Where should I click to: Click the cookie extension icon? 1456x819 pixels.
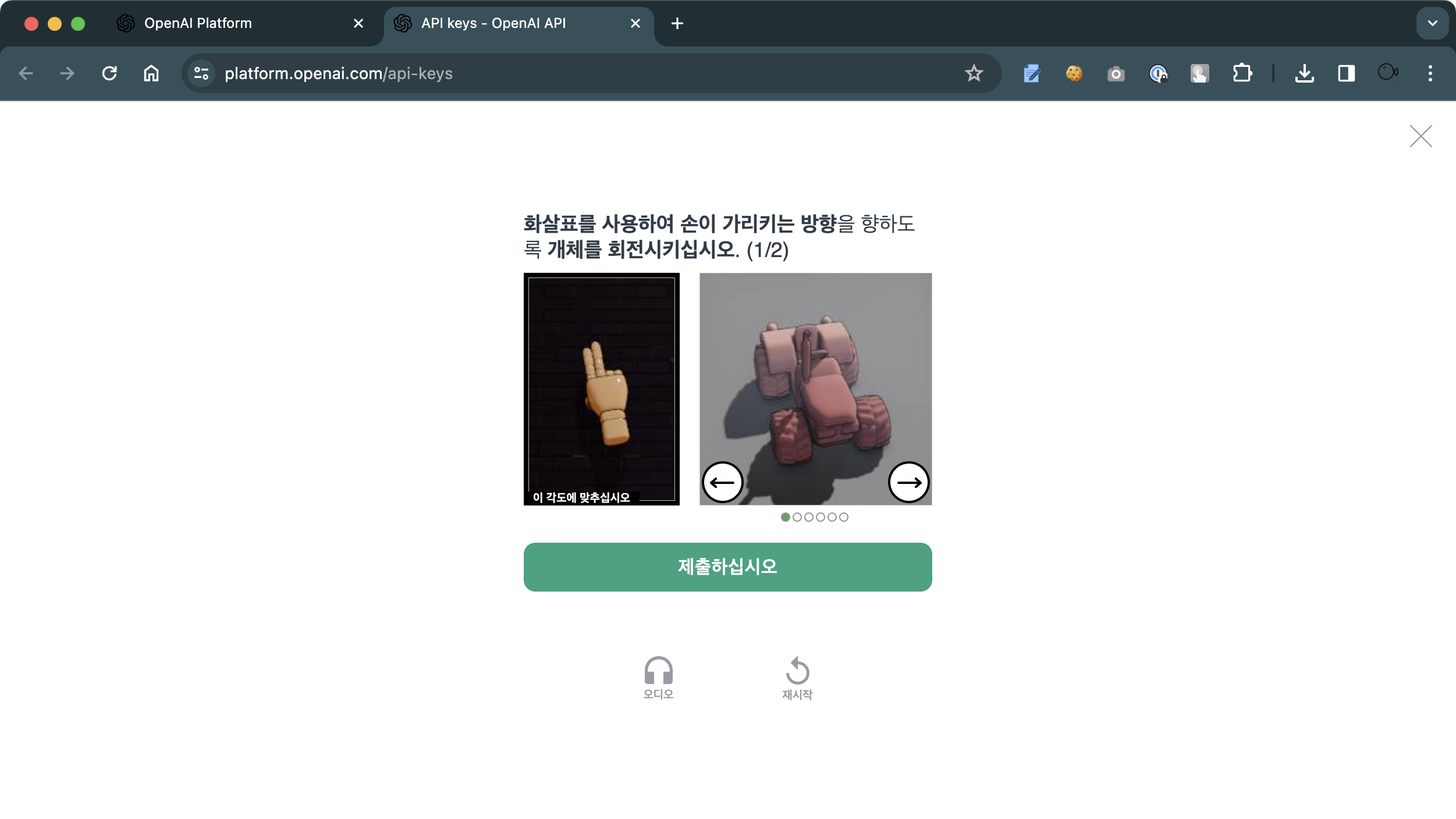click(1074, 73)
